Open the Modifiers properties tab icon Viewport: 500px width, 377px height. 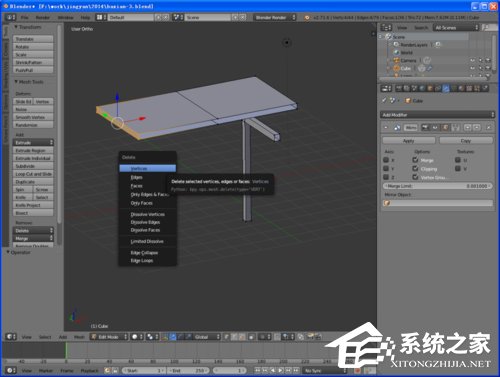pyautogui.click(x=446, y=88)
